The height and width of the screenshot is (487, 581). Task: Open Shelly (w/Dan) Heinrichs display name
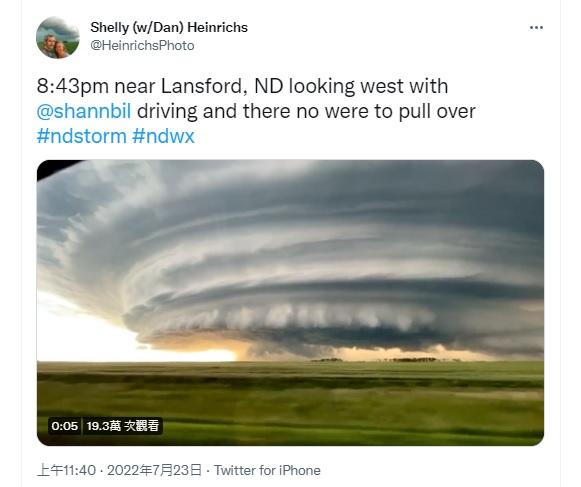[169, 27]
